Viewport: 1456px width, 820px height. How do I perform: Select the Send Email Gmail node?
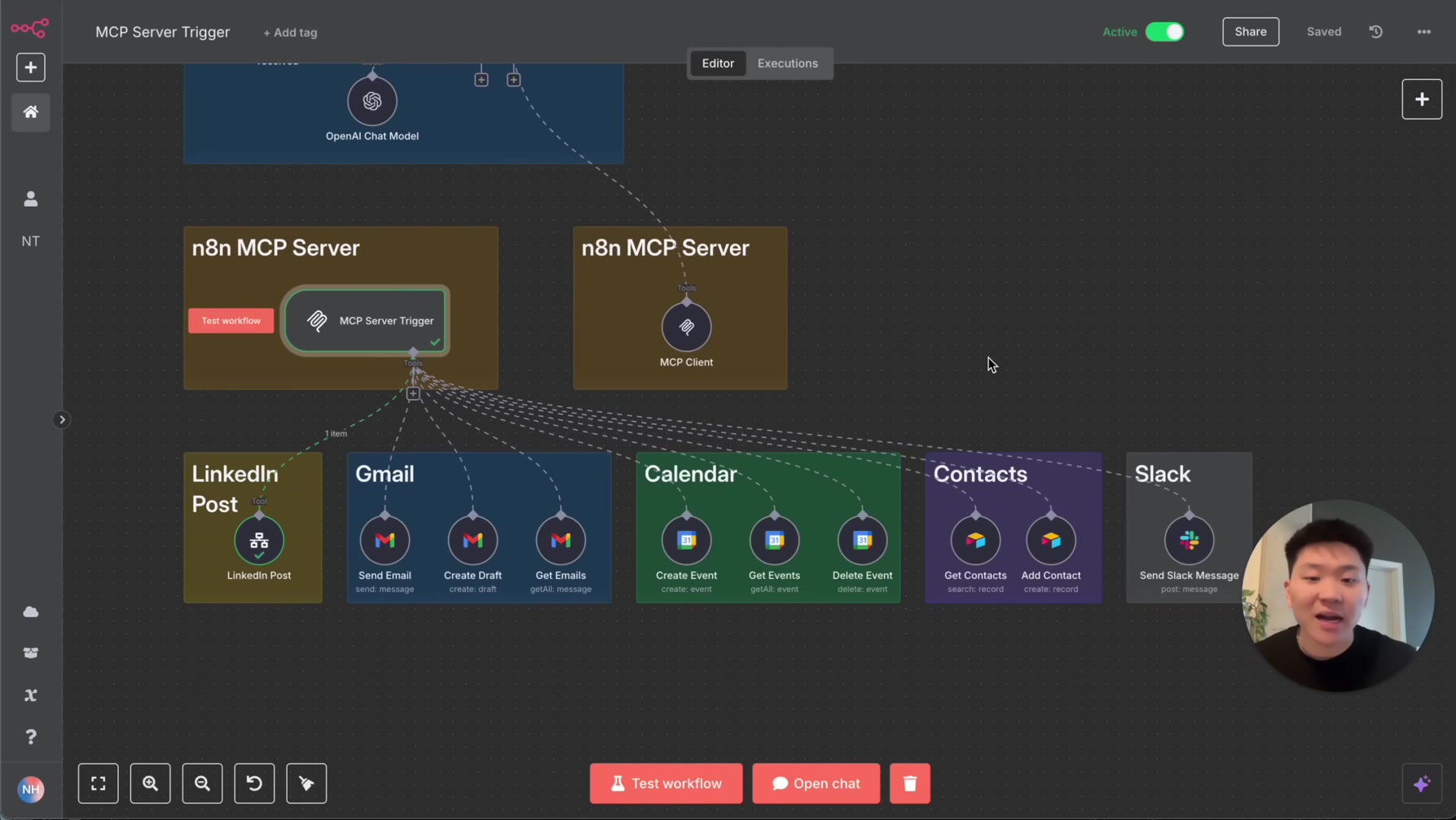[385, 541]
